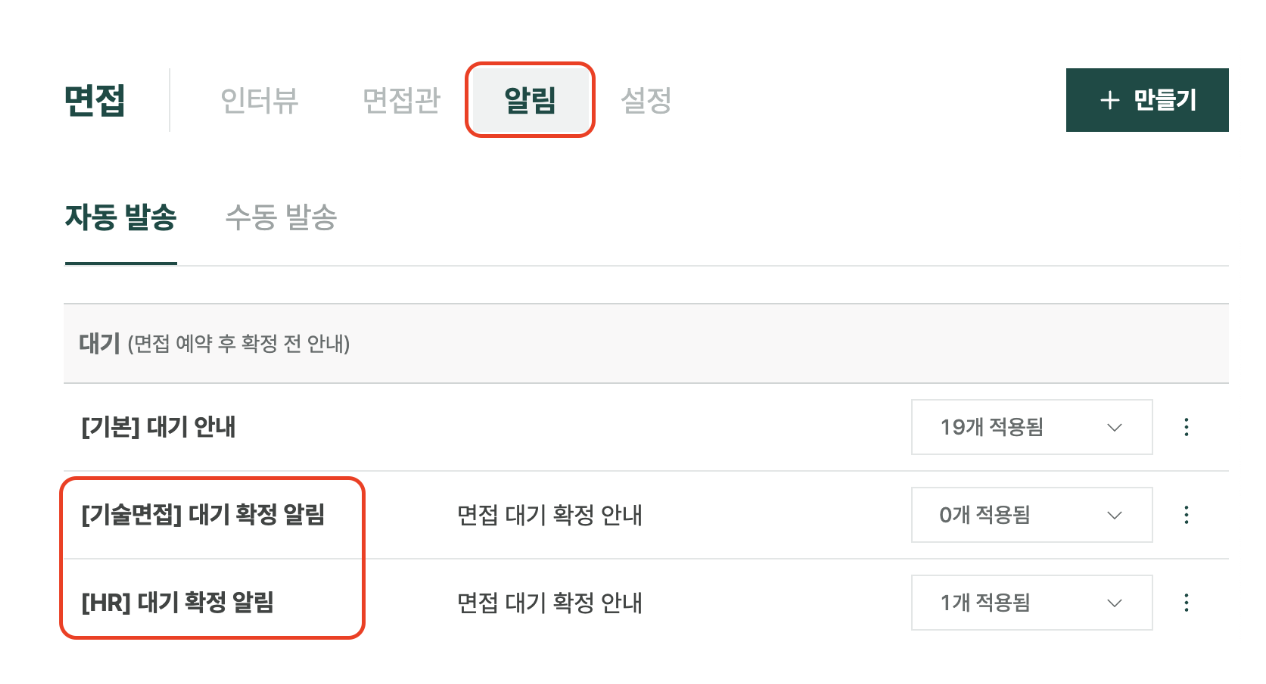Select the 자동 발송 sub-tab

coord(120,217)
